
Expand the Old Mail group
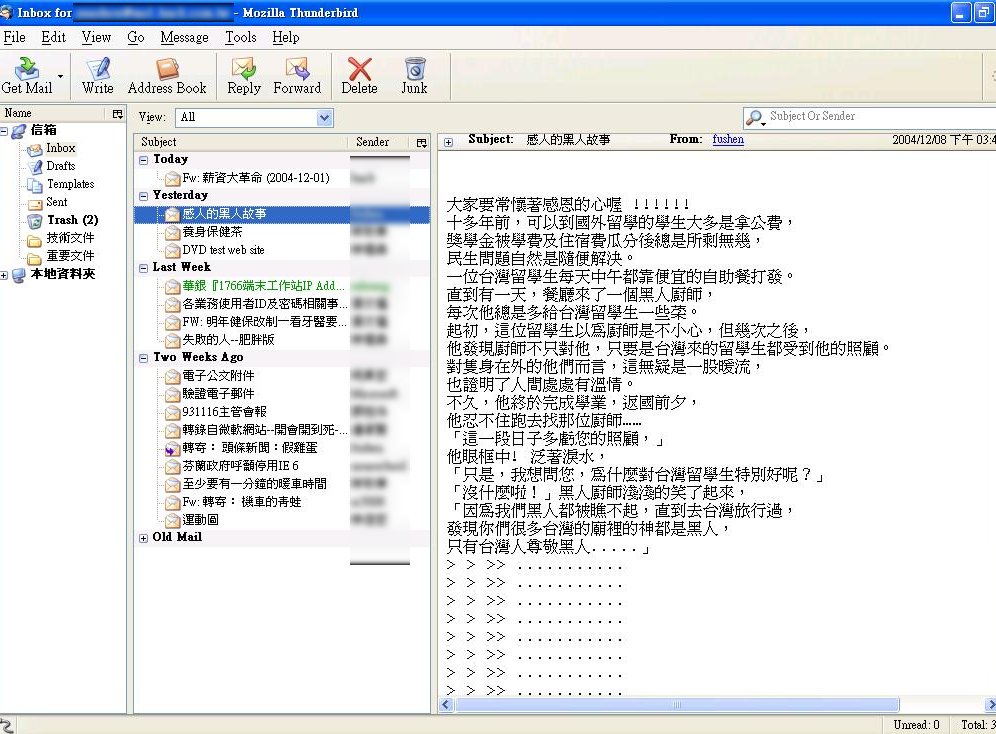pyautogui.click(x=143, y=538)
